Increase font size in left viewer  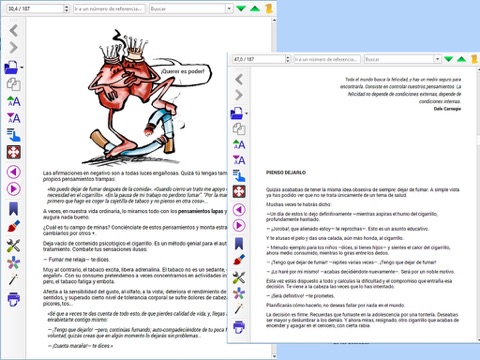click(14, 101)
